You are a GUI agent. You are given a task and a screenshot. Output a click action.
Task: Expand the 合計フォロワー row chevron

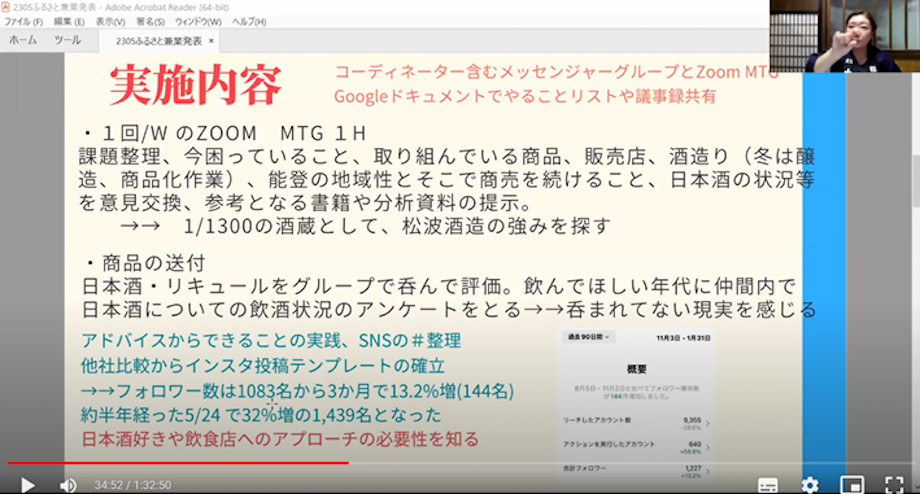[x=708, y=471]
